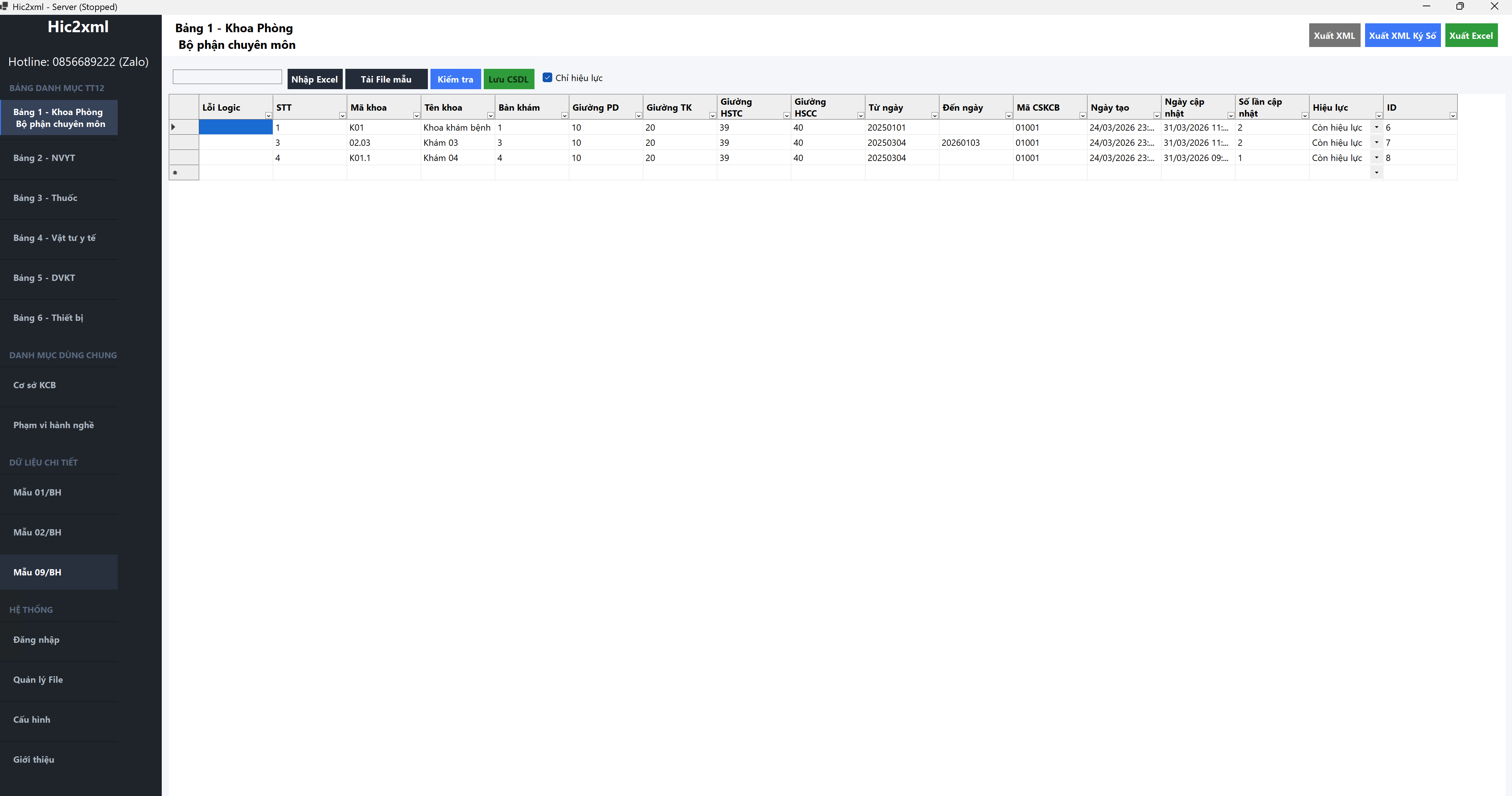
Task: Export to Excel with Xuất Excel
Action: 1471,35
